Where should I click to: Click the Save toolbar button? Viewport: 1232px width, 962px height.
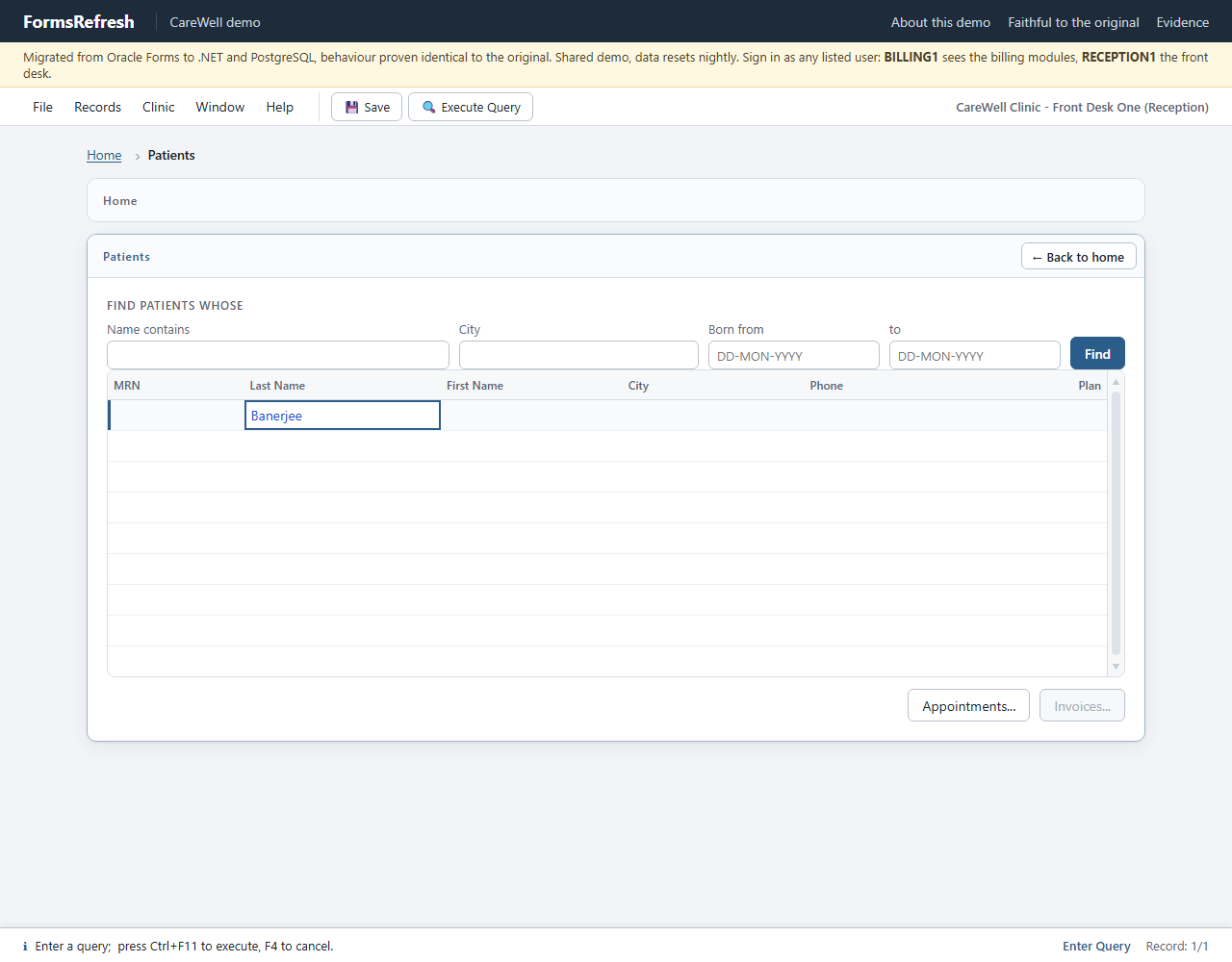pyautogui.click(x=367, y=107)
